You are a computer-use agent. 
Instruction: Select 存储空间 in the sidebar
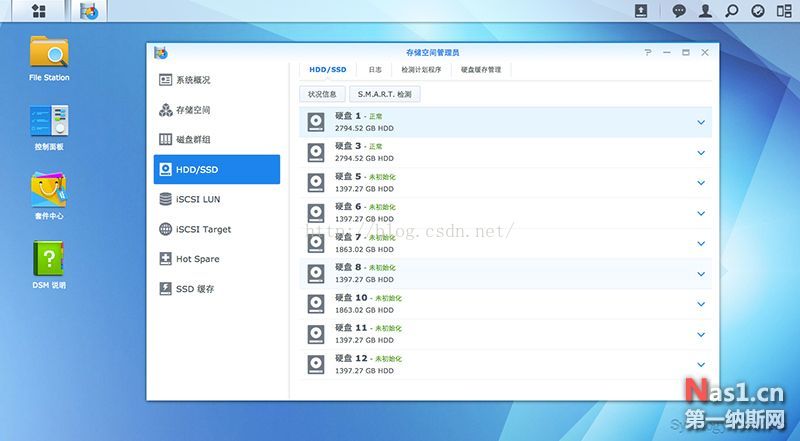(193, 110)
